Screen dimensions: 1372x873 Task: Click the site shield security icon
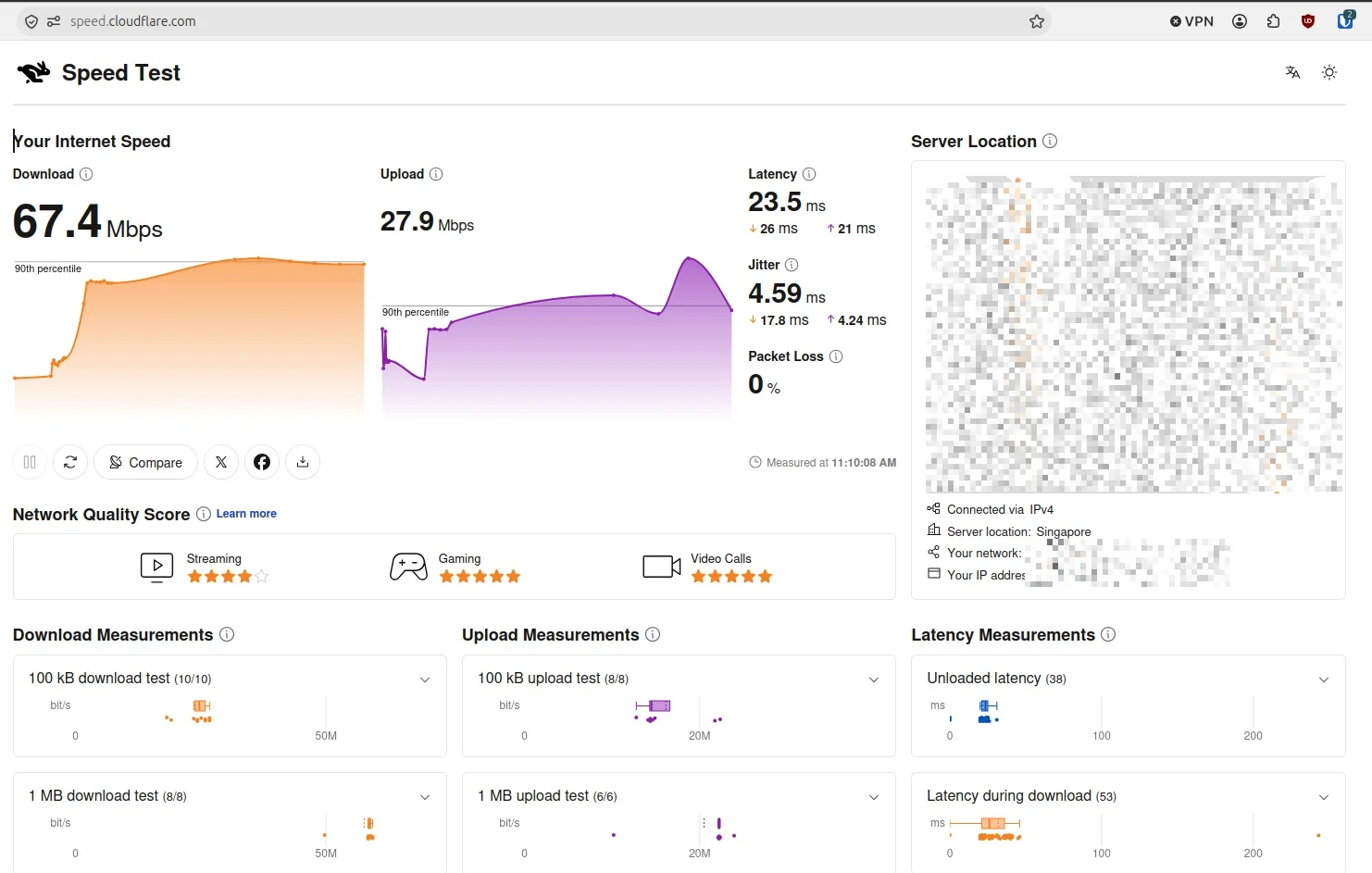tap(31, 21)
